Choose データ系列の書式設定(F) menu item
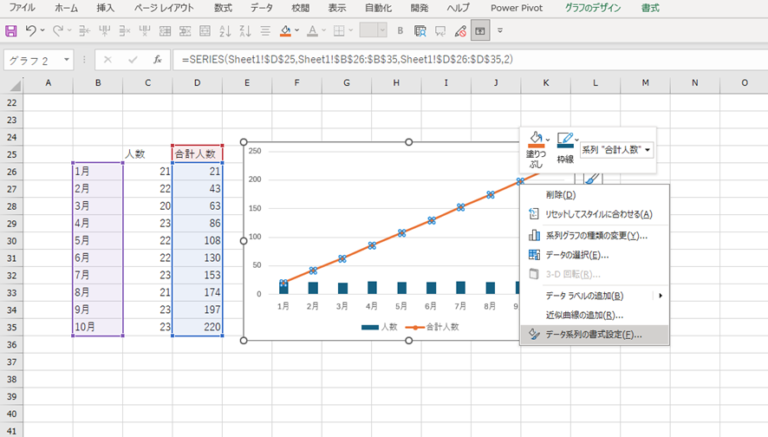768x437 pixels. click(x=594, y=335)
